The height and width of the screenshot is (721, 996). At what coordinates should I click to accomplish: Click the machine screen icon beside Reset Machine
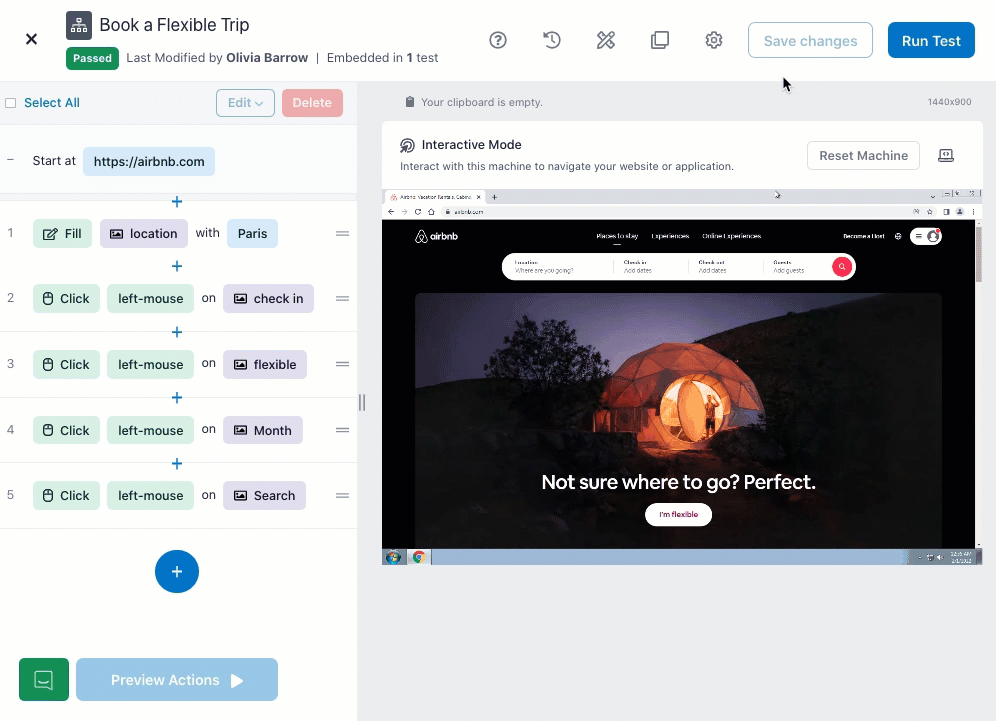pos(946,156)
